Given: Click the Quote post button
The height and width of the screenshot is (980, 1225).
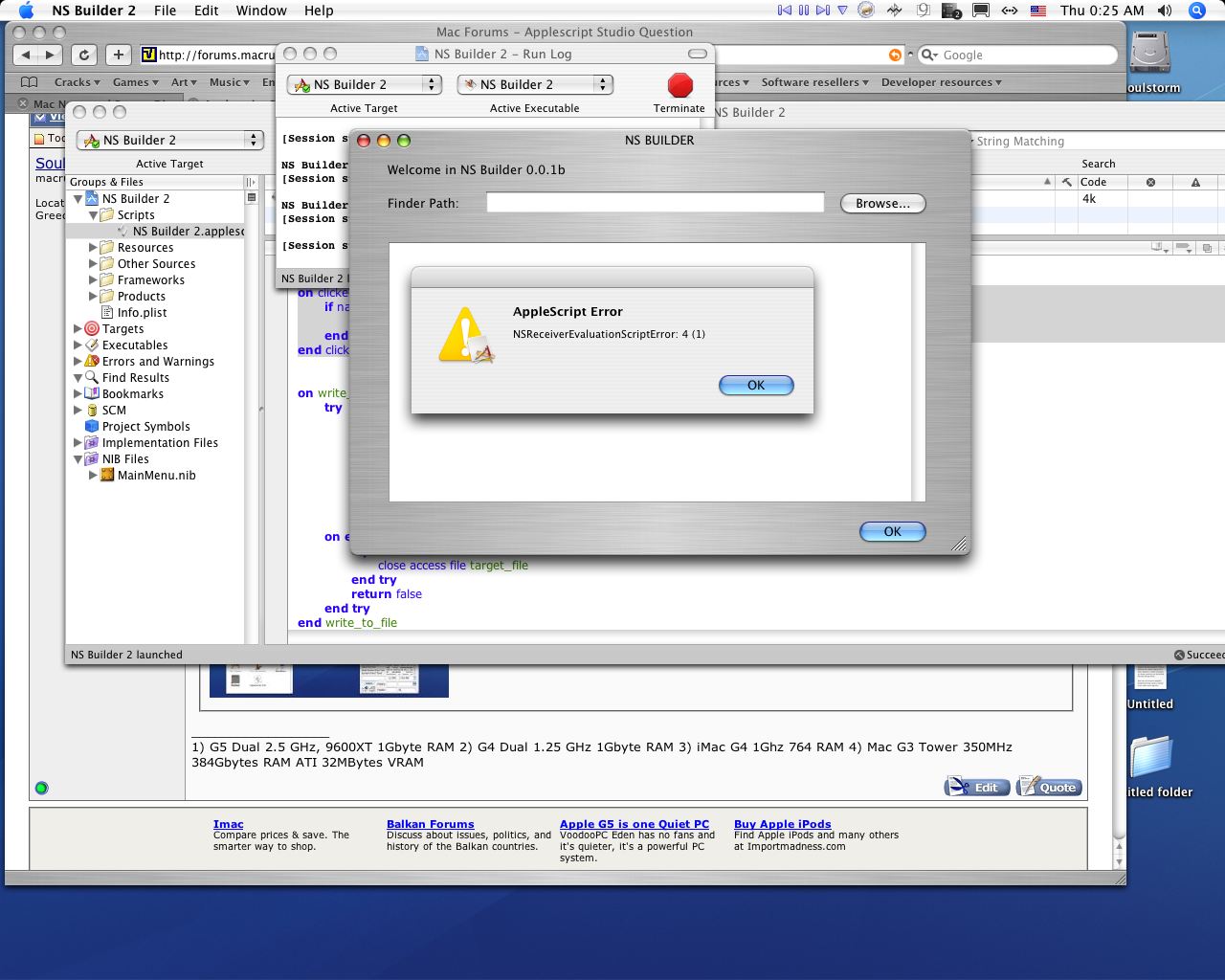Looking at the screenshot, I should pos(1049,787).
